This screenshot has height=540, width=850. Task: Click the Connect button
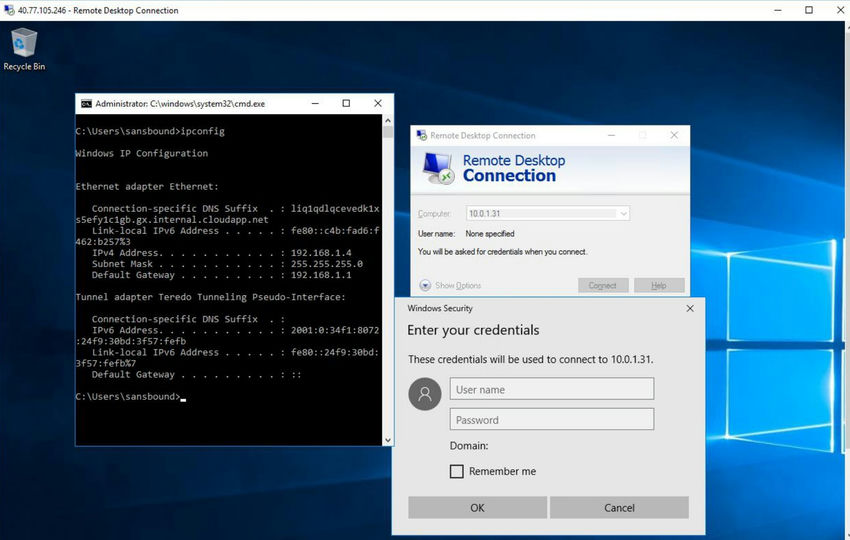603,285
